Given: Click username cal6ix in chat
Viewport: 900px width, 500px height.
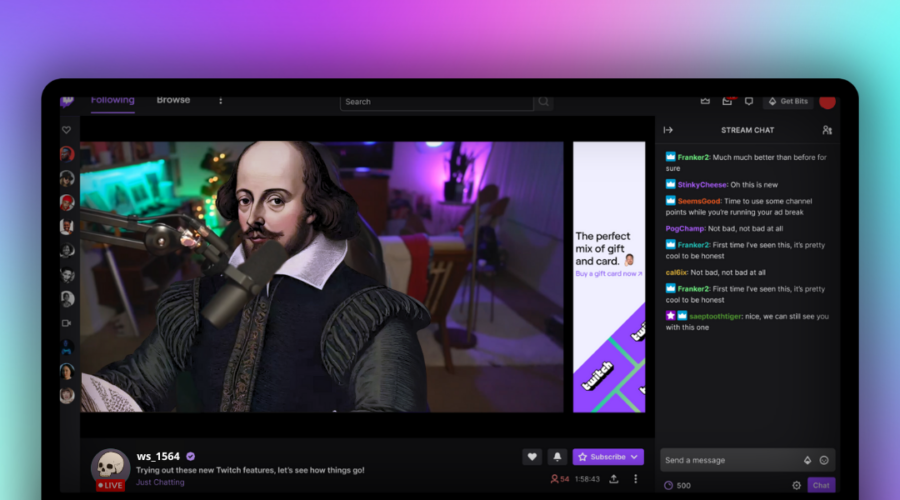Looking at the screenshot, I should 676,273.
